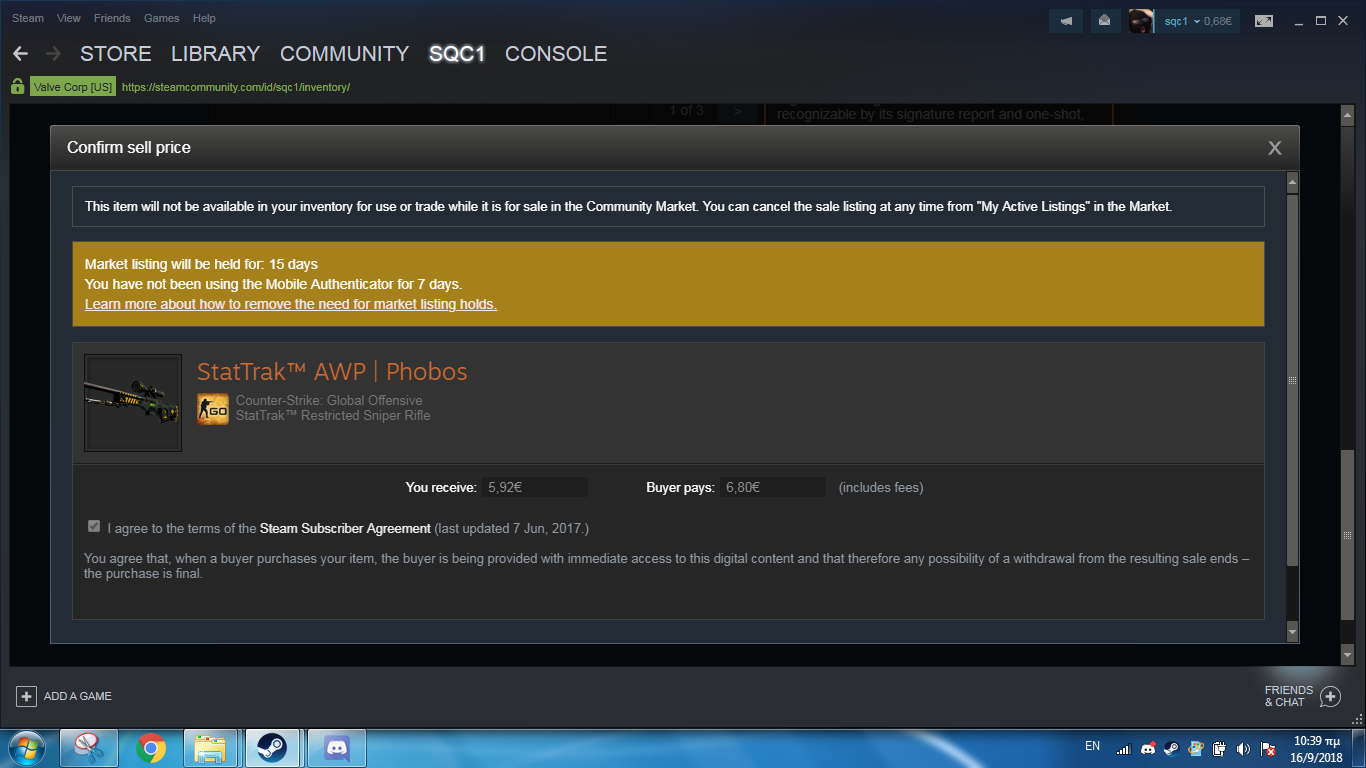Click the announcements megaphone icon
The image size is (1366, 768).
click(x=1067, y=21)
